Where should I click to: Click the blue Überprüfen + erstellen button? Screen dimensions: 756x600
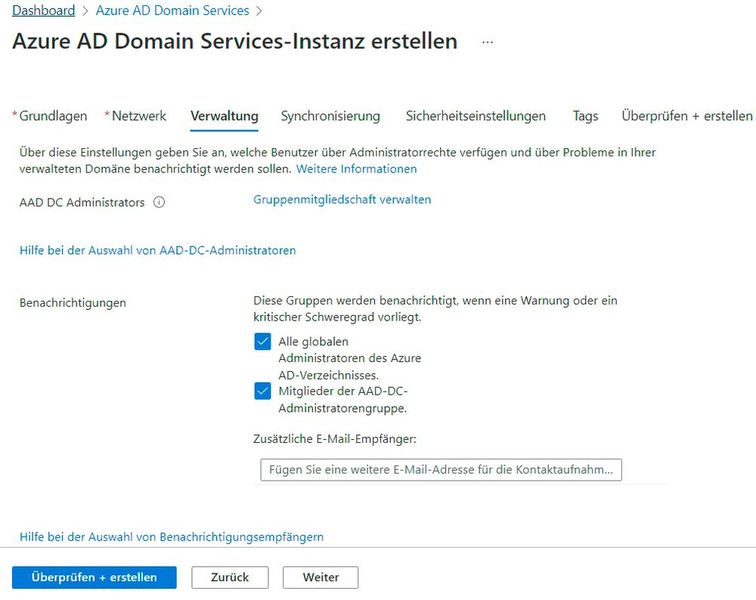click(x=94, y=577)
